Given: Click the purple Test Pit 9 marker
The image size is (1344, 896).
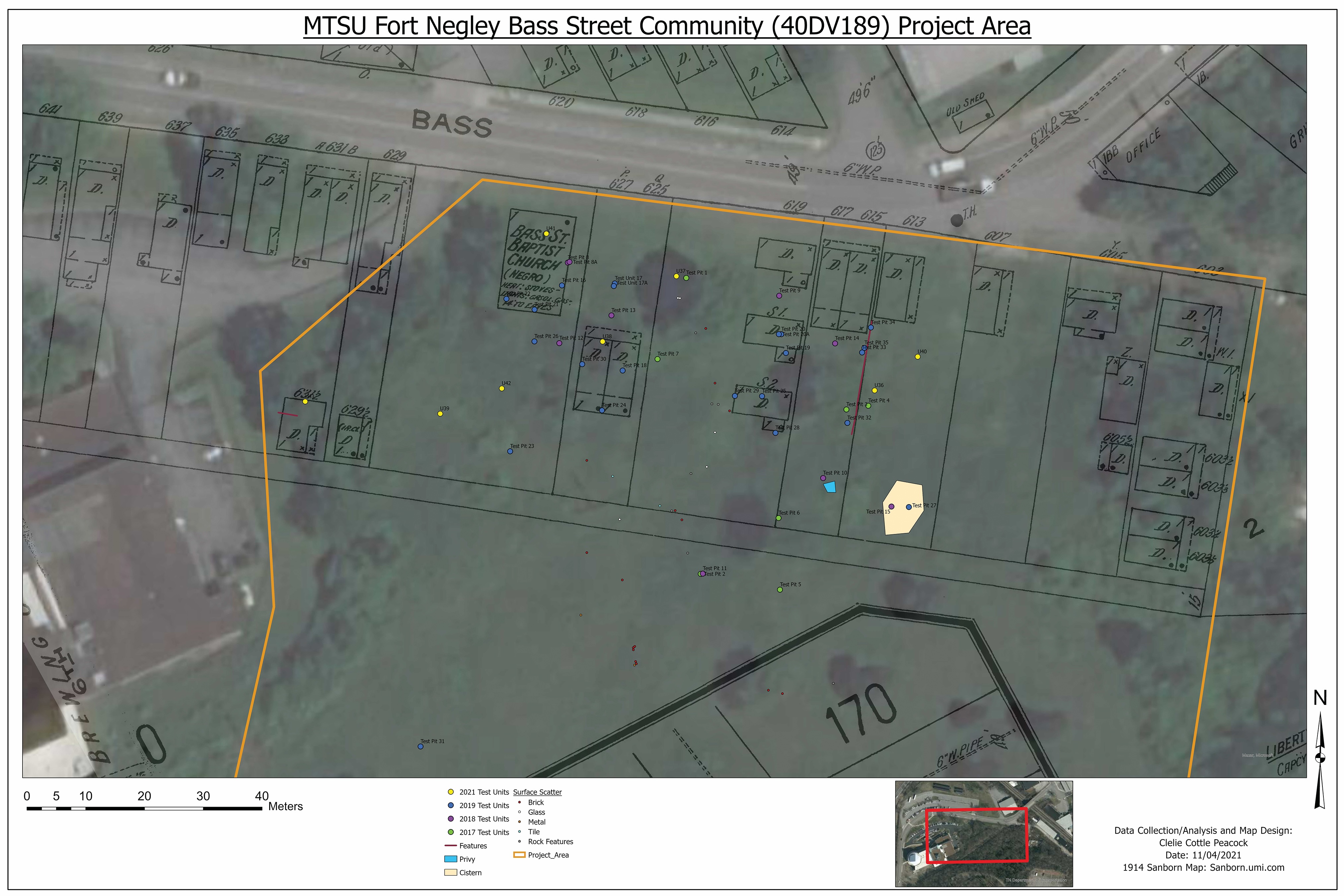Looking at the screenshot, I should [x=779, y=296].
